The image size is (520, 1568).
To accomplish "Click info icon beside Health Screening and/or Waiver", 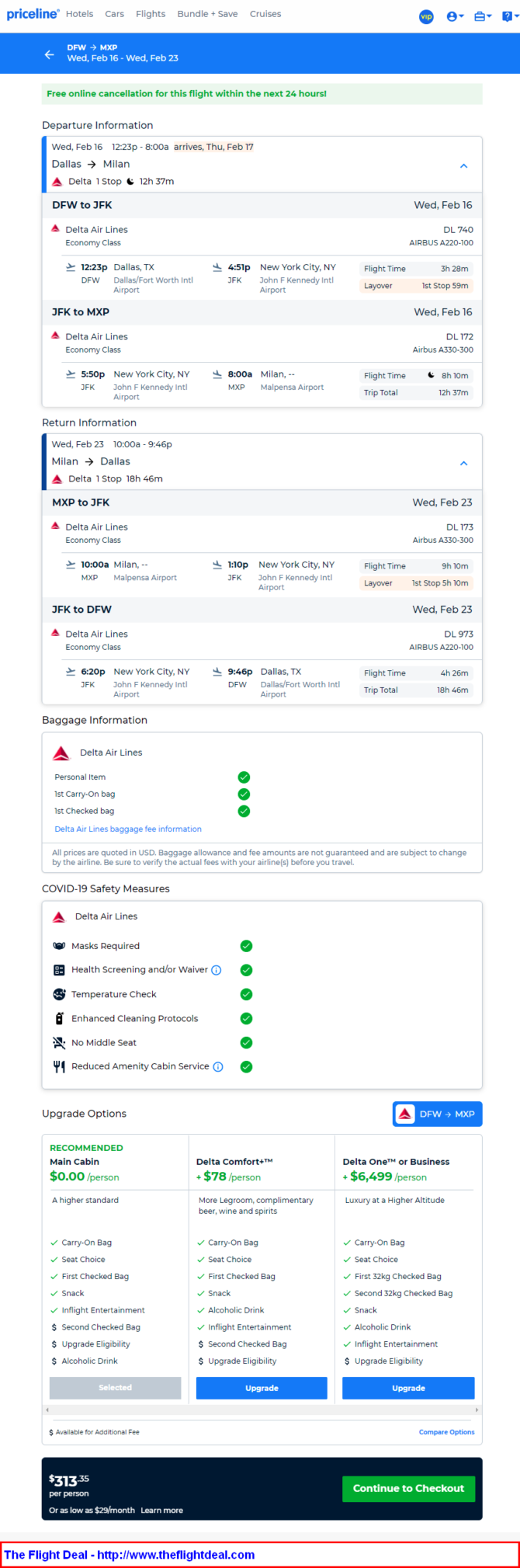I will click(x=217, y=970).
